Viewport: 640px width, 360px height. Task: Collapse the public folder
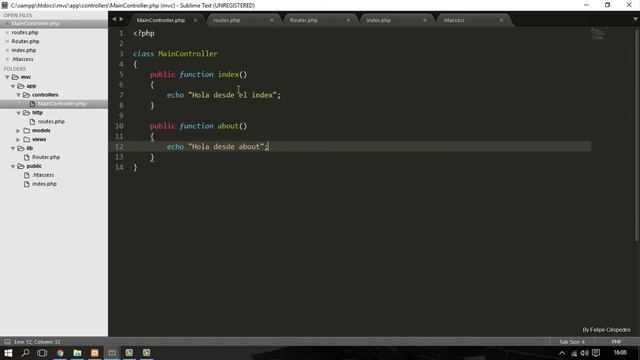(13, 167)
